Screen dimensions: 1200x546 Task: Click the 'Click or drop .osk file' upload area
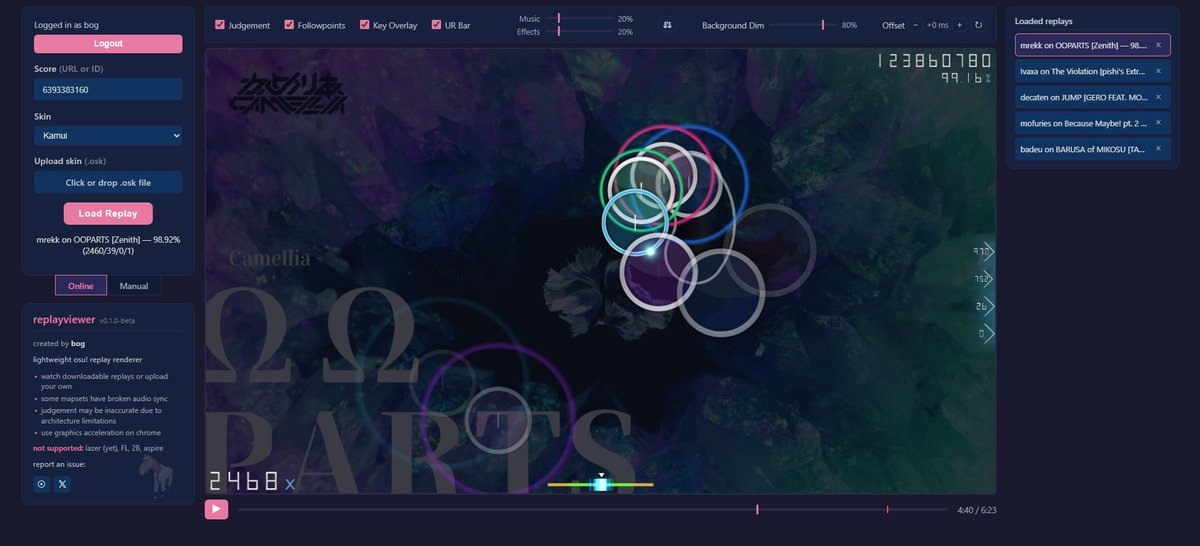108,182
